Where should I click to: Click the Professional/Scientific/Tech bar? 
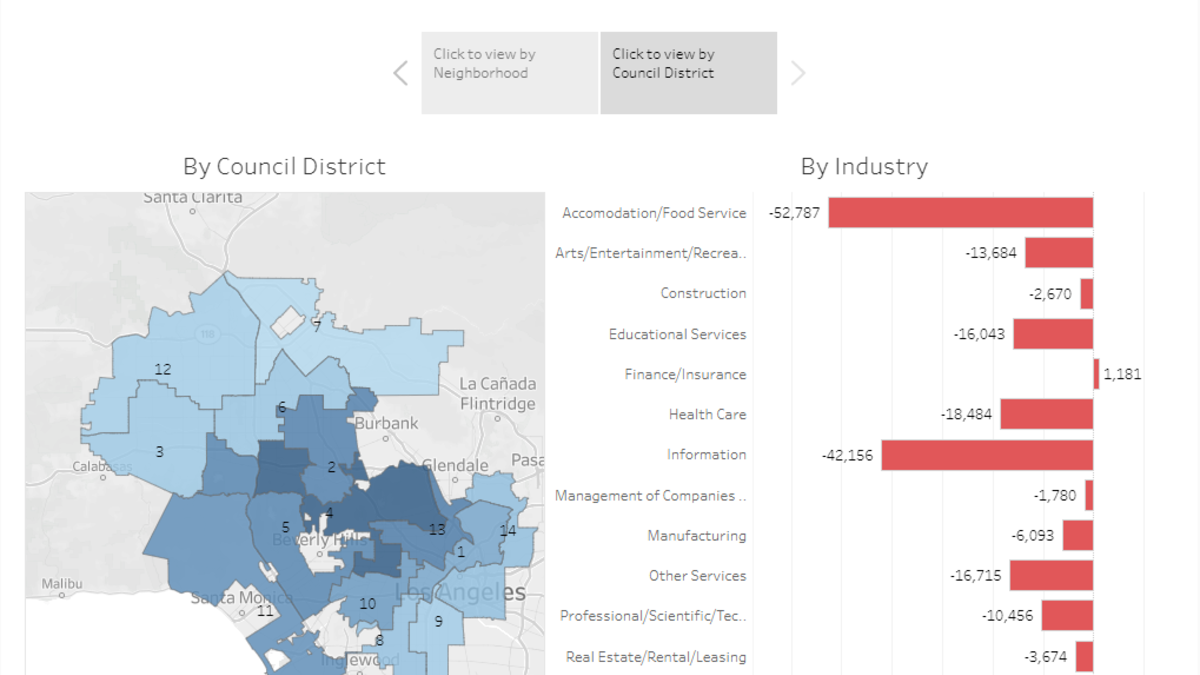coord(1067,616)
